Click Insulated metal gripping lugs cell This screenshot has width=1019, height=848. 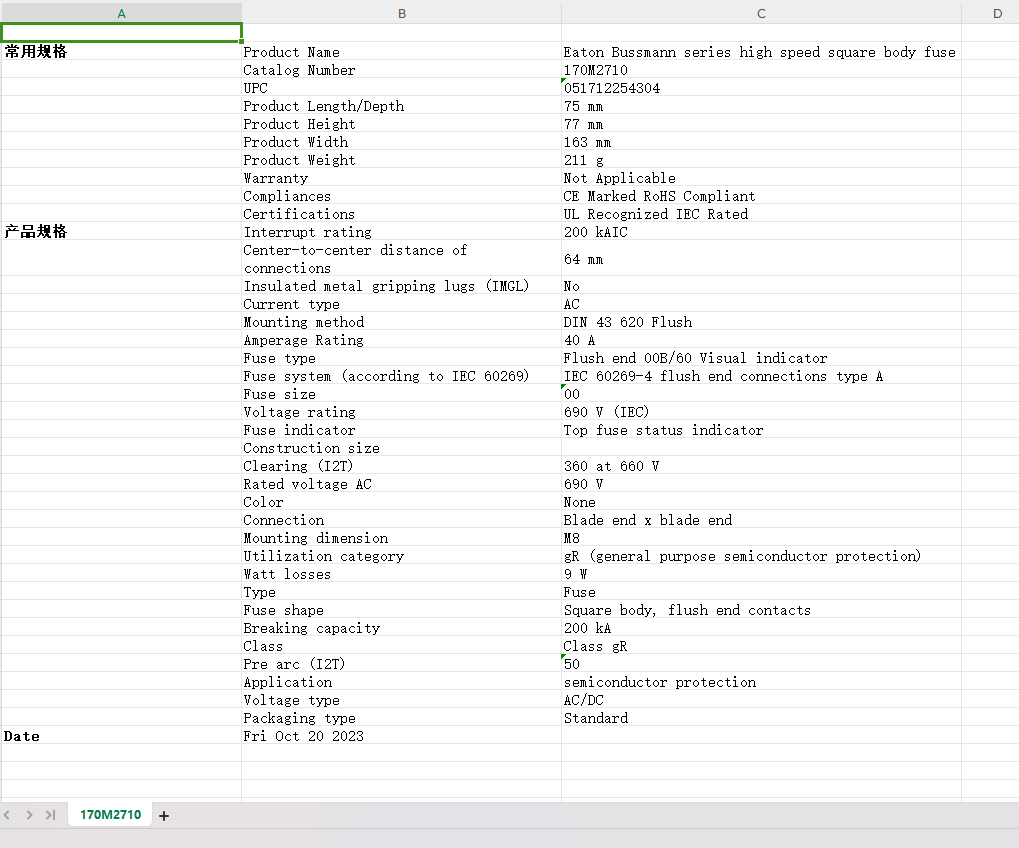pos(402,285)
